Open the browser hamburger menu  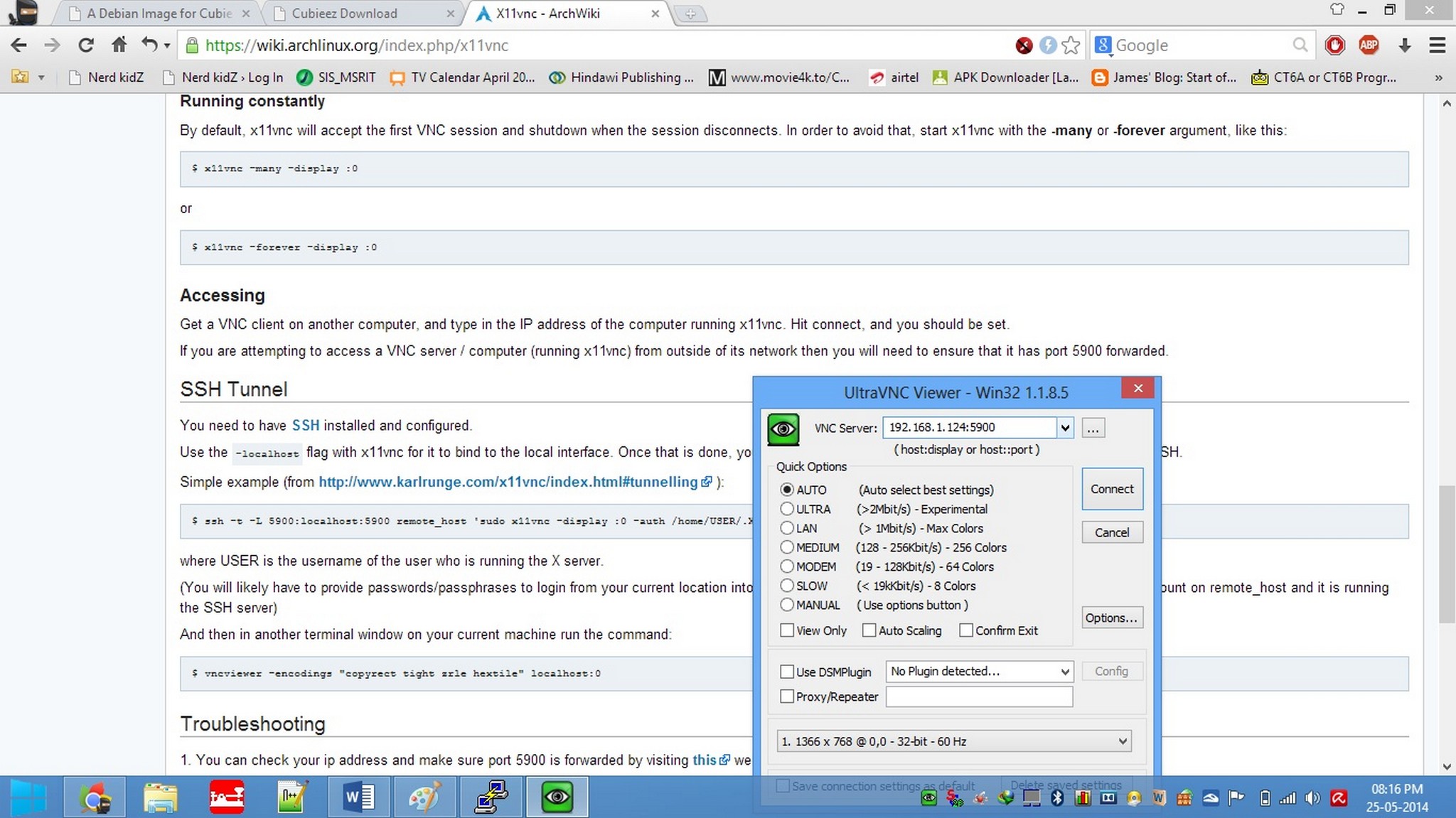point(1437,45)
